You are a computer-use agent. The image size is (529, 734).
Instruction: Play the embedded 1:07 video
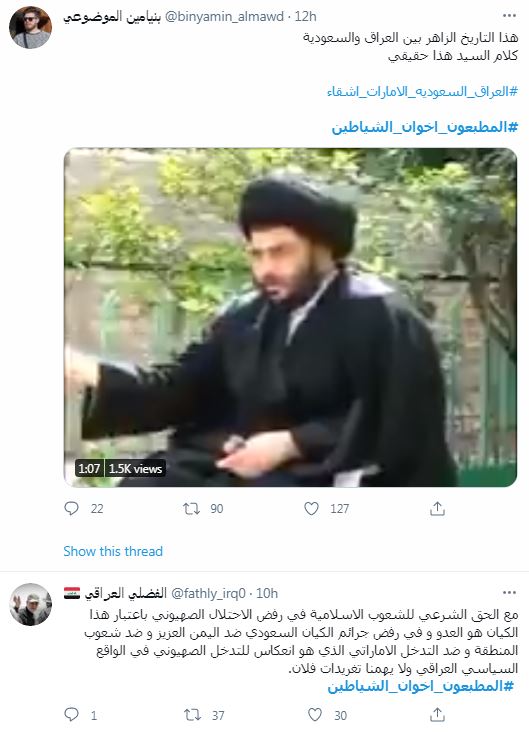click(290, 317)
